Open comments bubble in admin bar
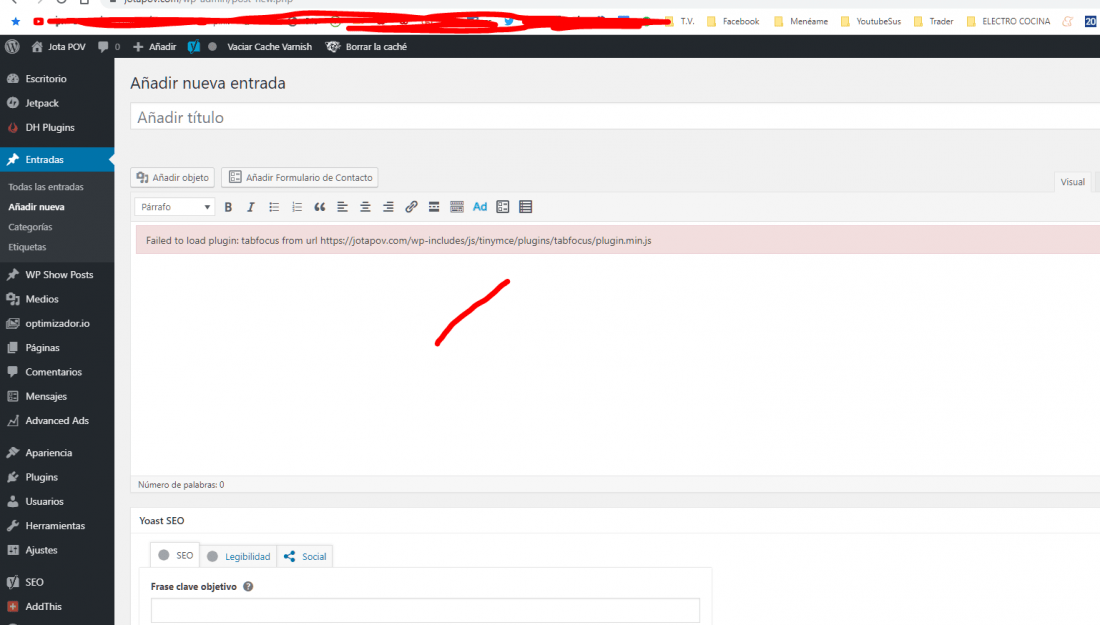The height and width of the screenshot is (625, 1100). tap(109, 47)
